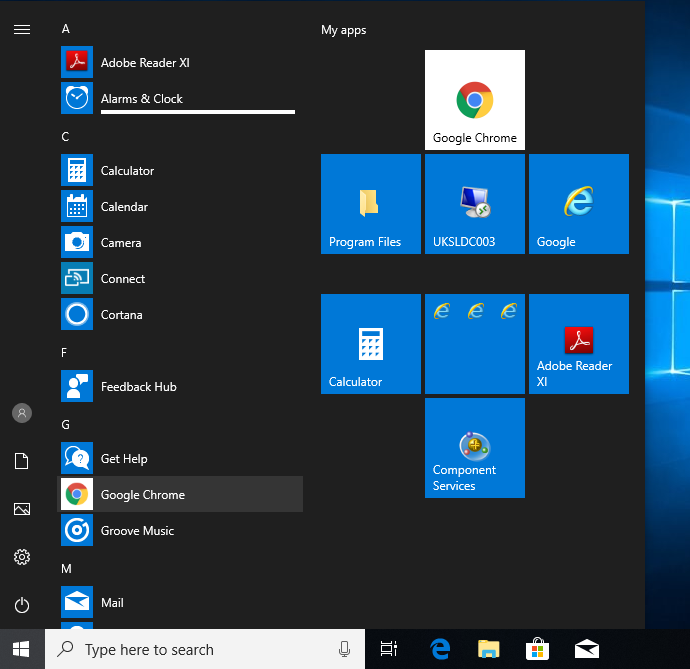Open File Explorer from the taskbar

point(488,649)
